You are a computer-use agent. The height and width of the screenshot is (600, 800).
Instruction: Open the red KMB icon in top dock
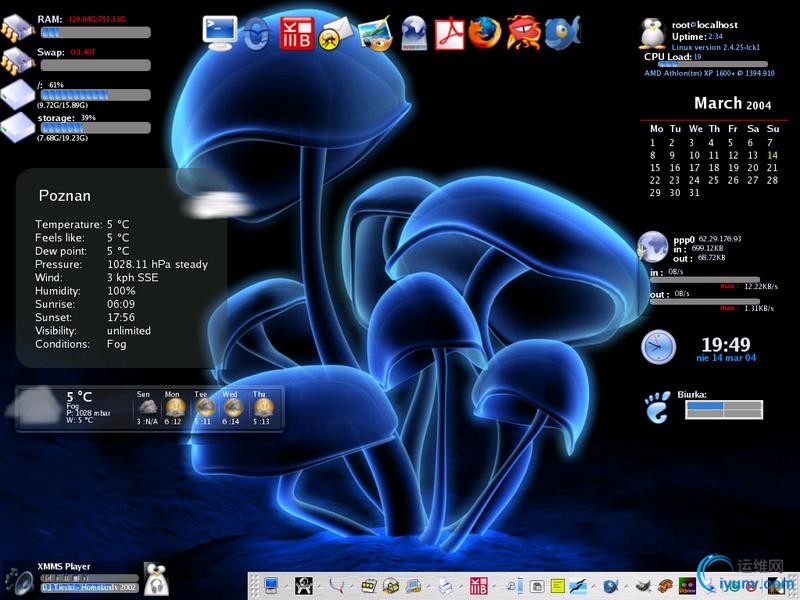[x=296, y=34]
